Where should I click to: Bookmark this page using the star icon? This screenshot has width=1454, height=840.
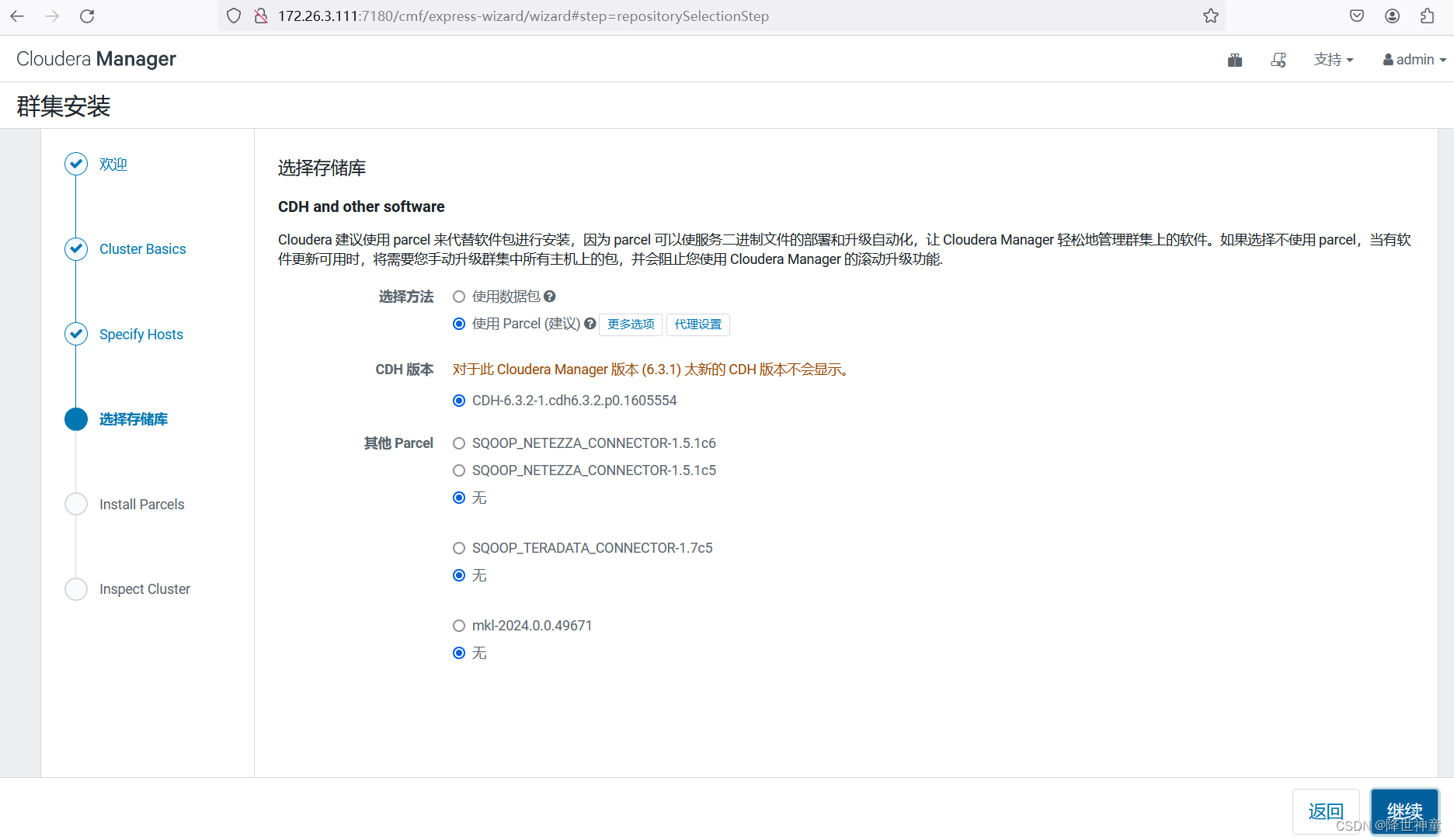tap(1210, 16)
